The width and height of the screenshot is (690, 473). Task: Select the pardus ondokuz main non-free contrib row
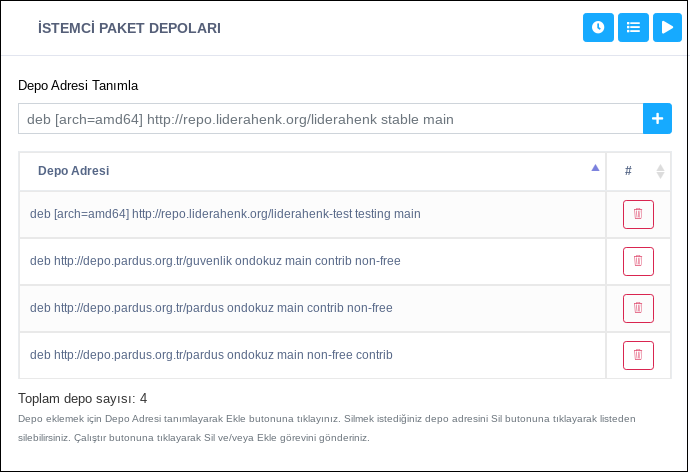tap(211, 355)
